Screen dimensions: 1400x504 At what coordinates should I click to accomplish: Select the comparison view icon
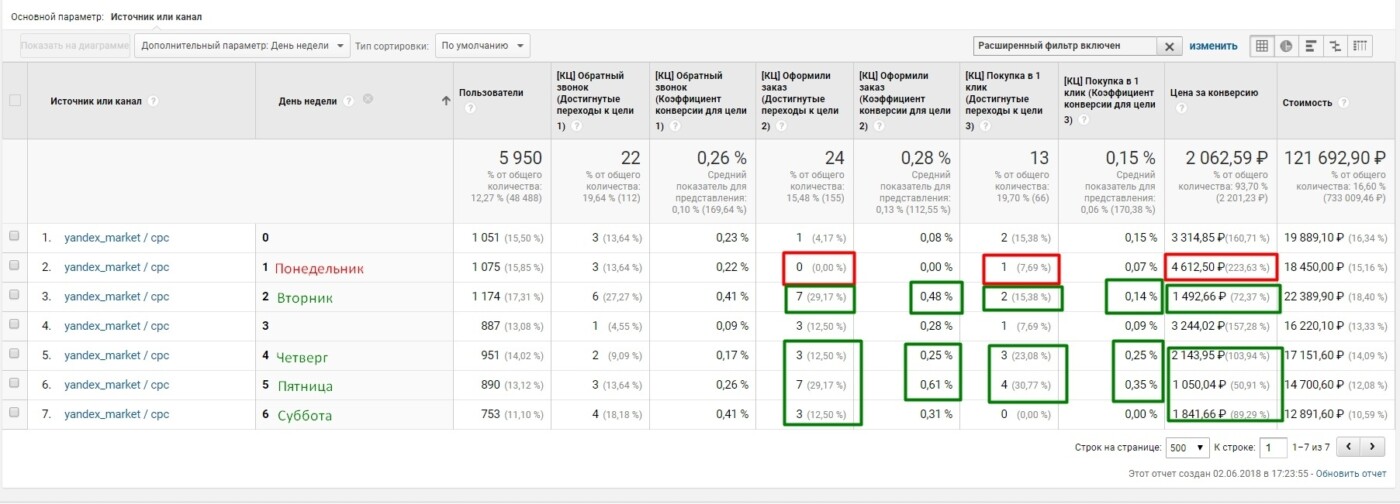(1335, 46)
